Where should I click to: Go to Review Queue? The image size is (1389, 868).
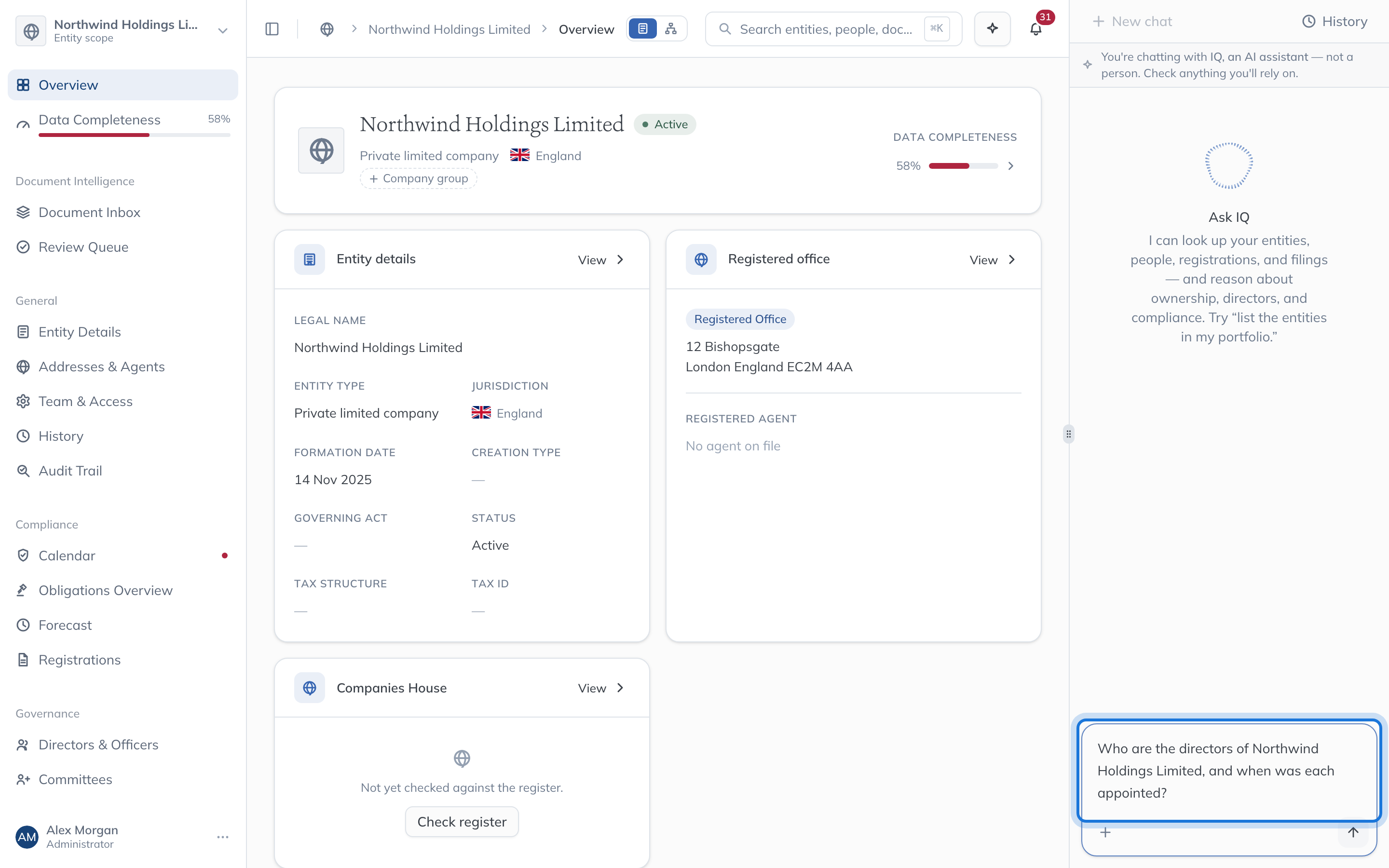coord(123,247)
